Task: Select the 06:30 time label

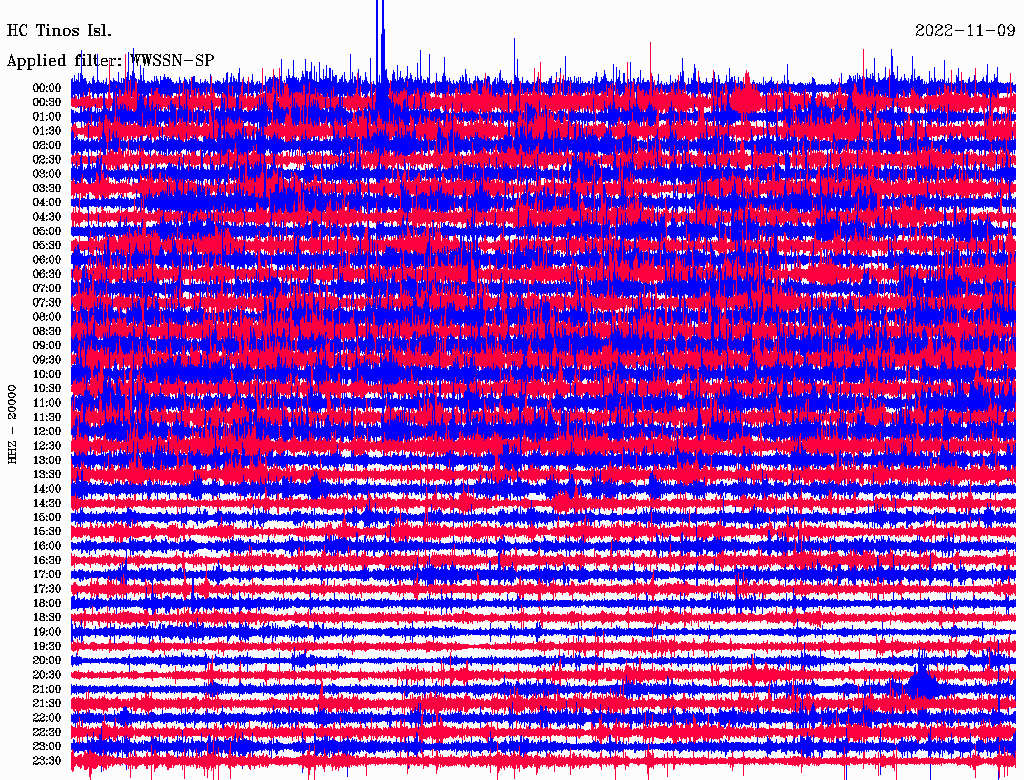Action: [47, 274]
